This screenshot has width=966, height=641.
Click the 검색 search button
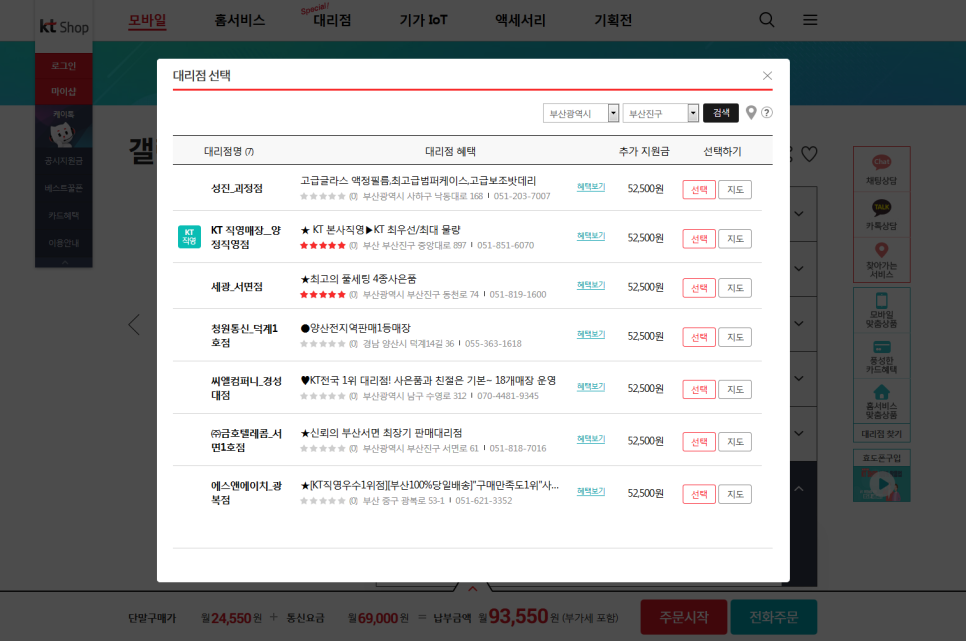tap(721, 113)
